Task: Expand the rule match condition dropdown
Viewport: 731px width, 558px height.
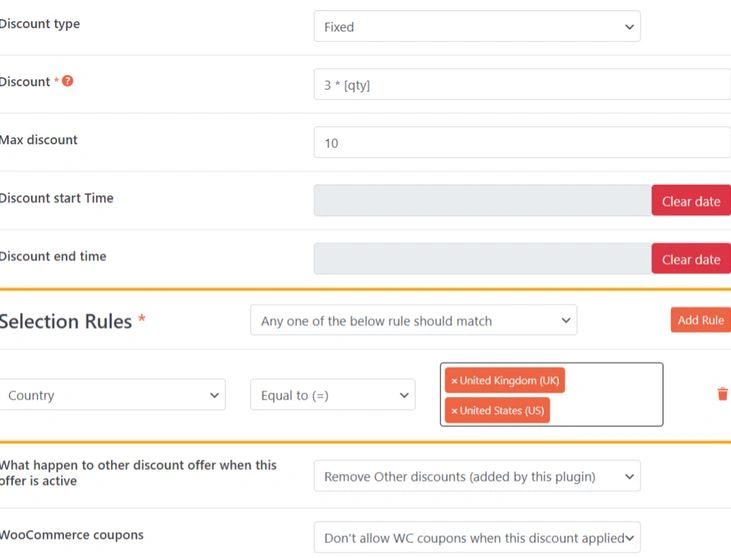Action: (413, 321)
